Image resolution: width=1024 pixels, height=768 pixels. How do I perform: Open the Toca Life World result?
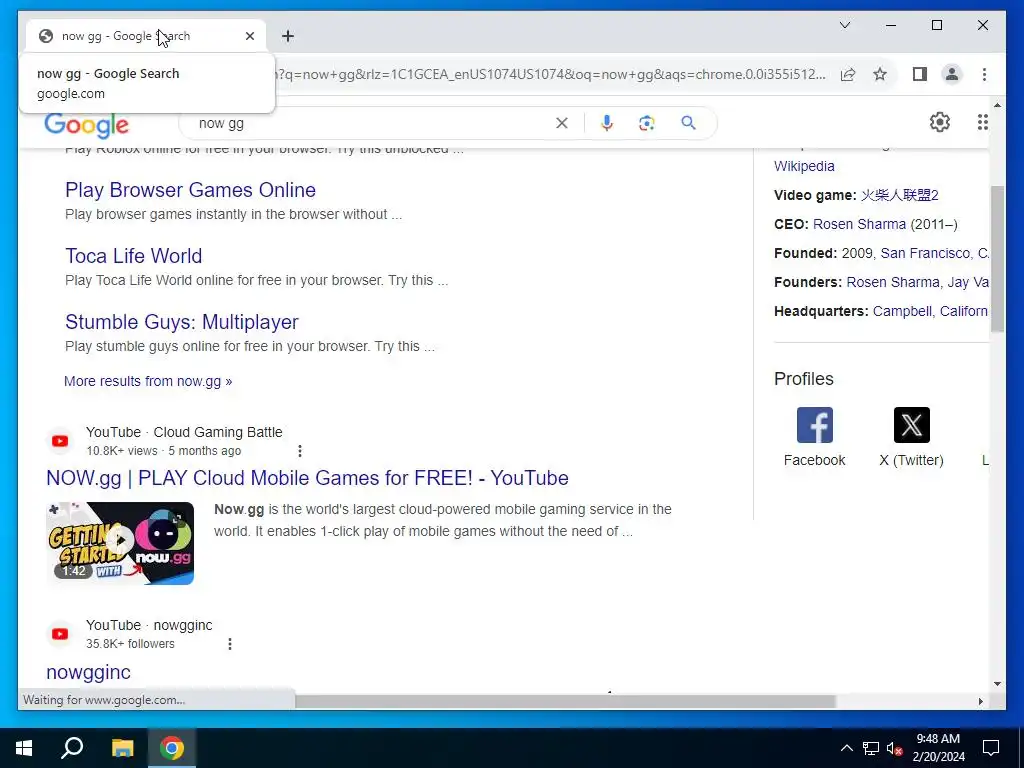pos(134,256)
